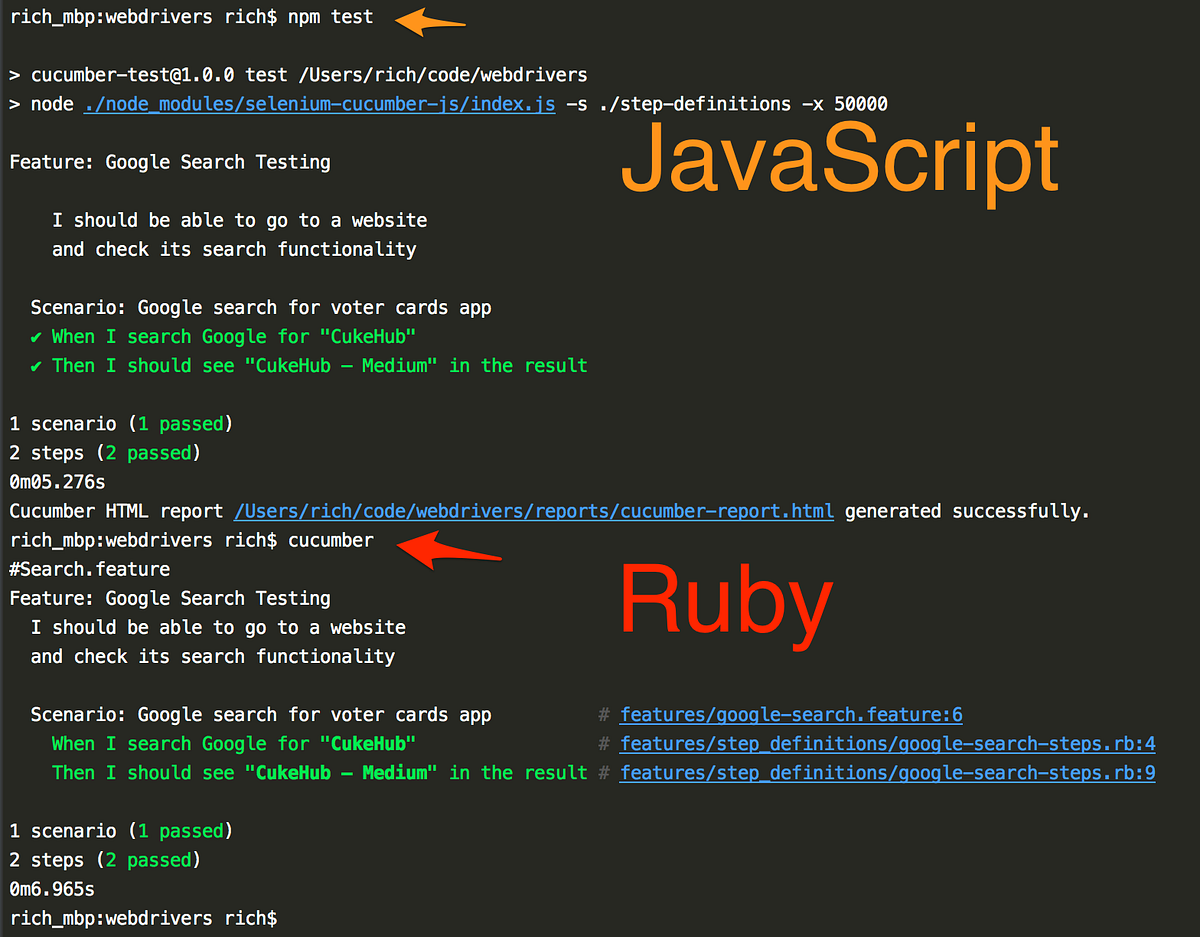Screen dimensions: 1200x937
Task: Click the red Ruby label
Action: point(725,600)
